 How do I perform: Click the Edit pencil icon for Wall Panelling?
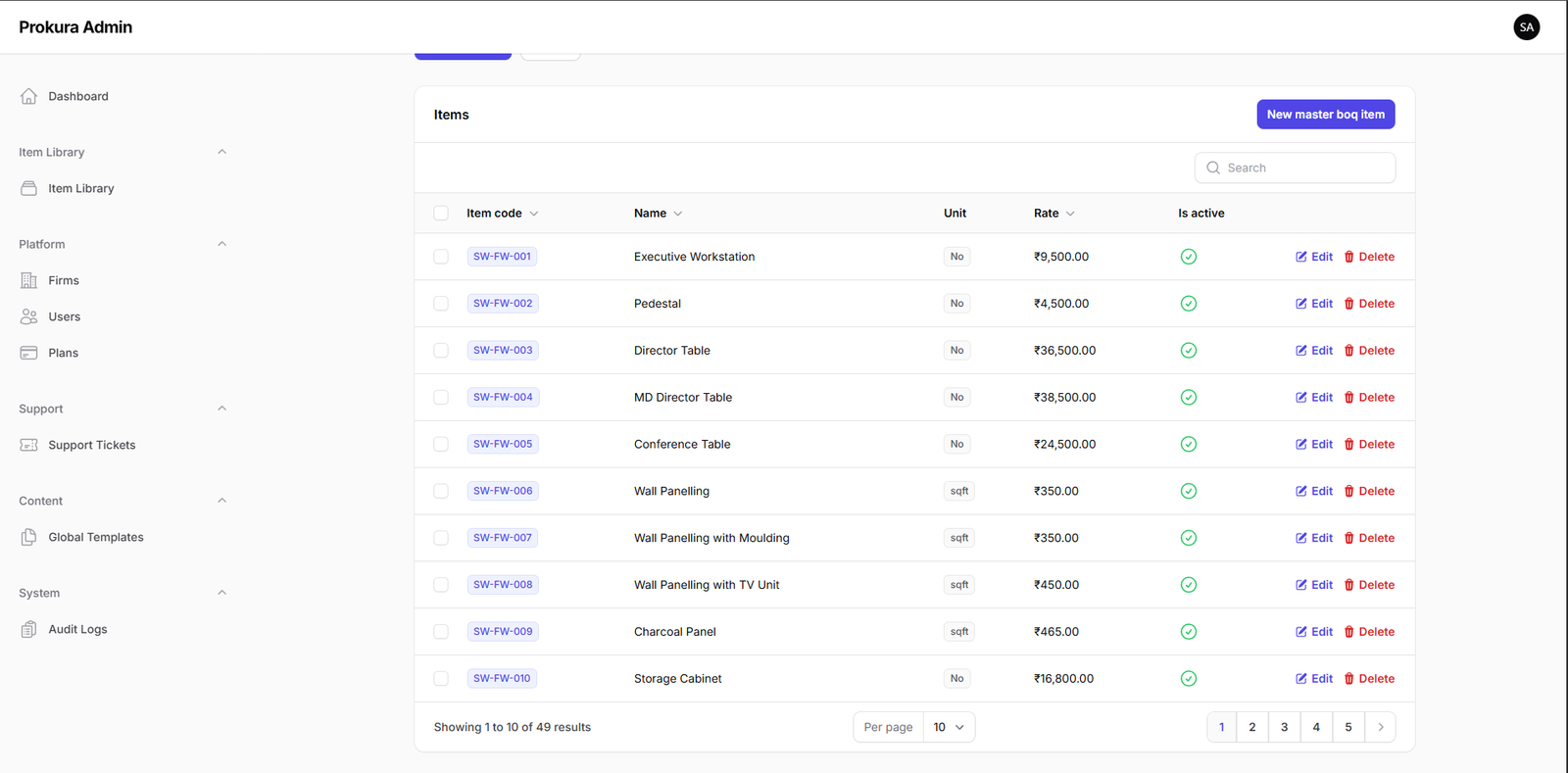(1301, 491)
